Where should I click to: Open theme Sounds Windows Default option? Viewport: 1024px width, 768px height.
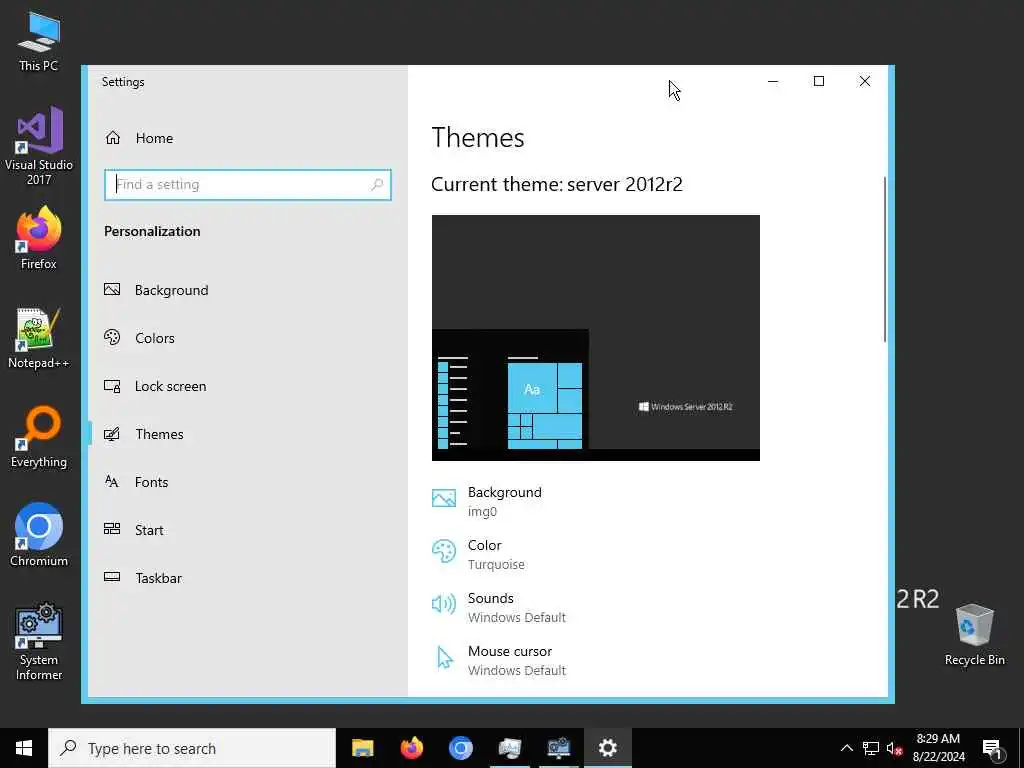click(499, 607)
